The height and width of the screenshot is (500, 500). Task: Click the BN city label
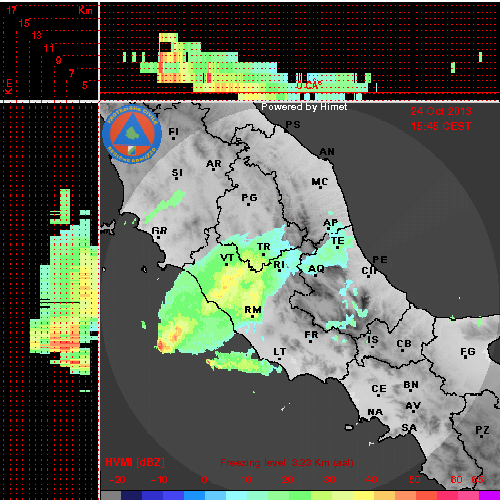(411, 386)
